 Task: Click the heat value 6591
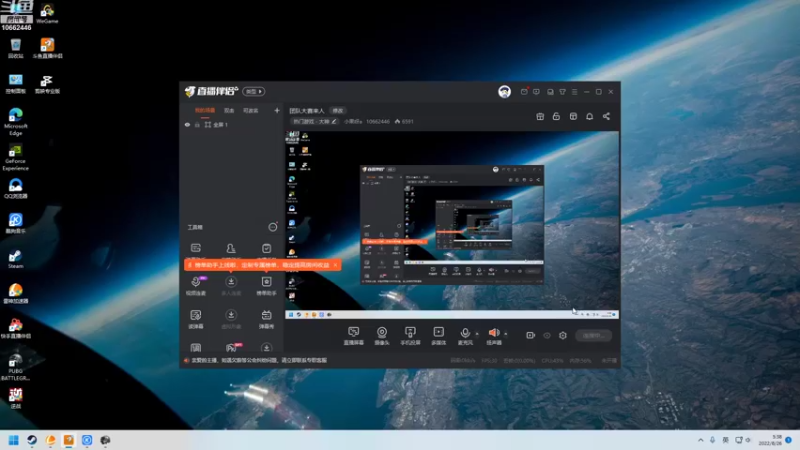(404, 121)
